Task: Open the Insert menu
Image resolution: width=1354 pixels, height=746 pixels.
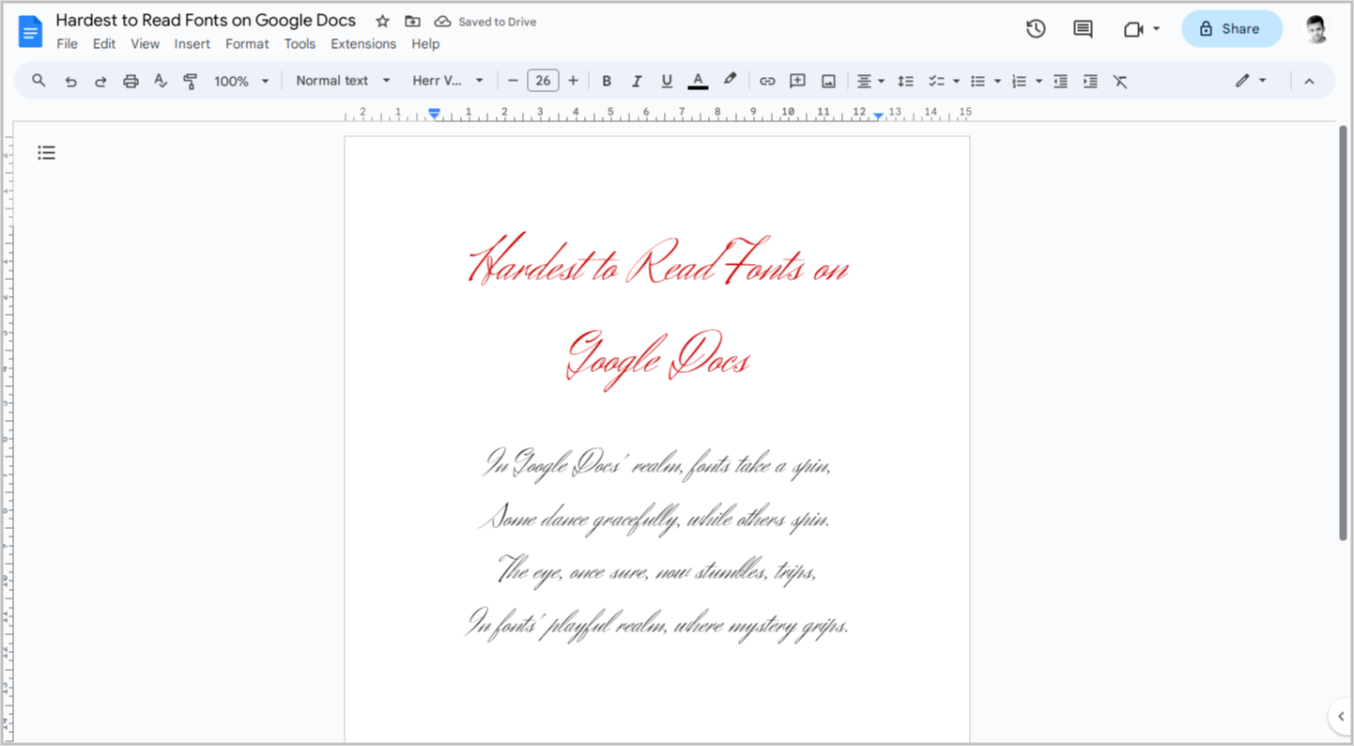Action: click(x=192, y=44)
